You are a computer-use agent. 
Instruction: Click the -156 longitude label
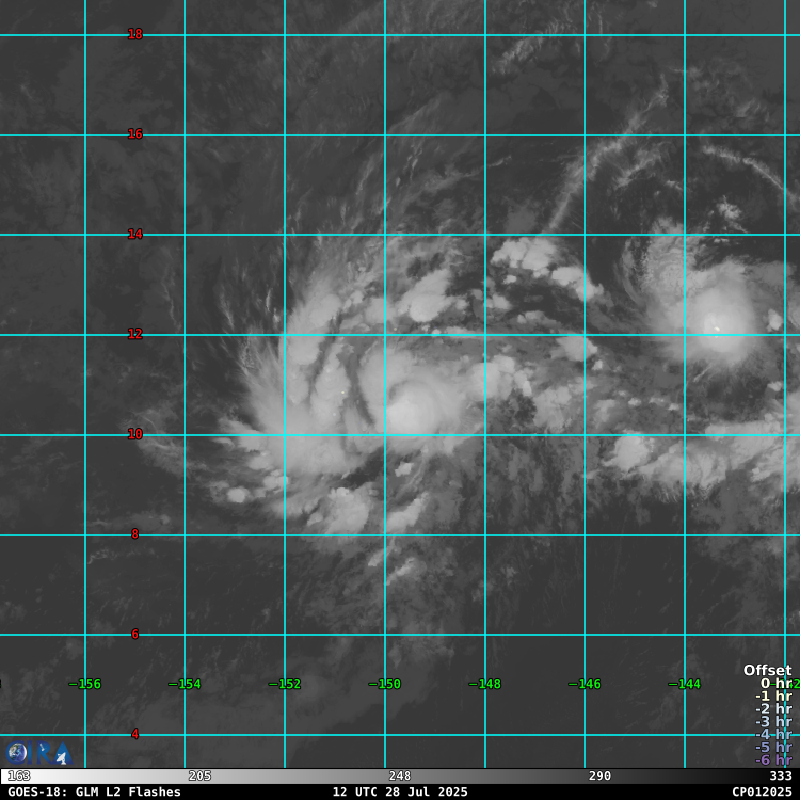coord(85,684)
